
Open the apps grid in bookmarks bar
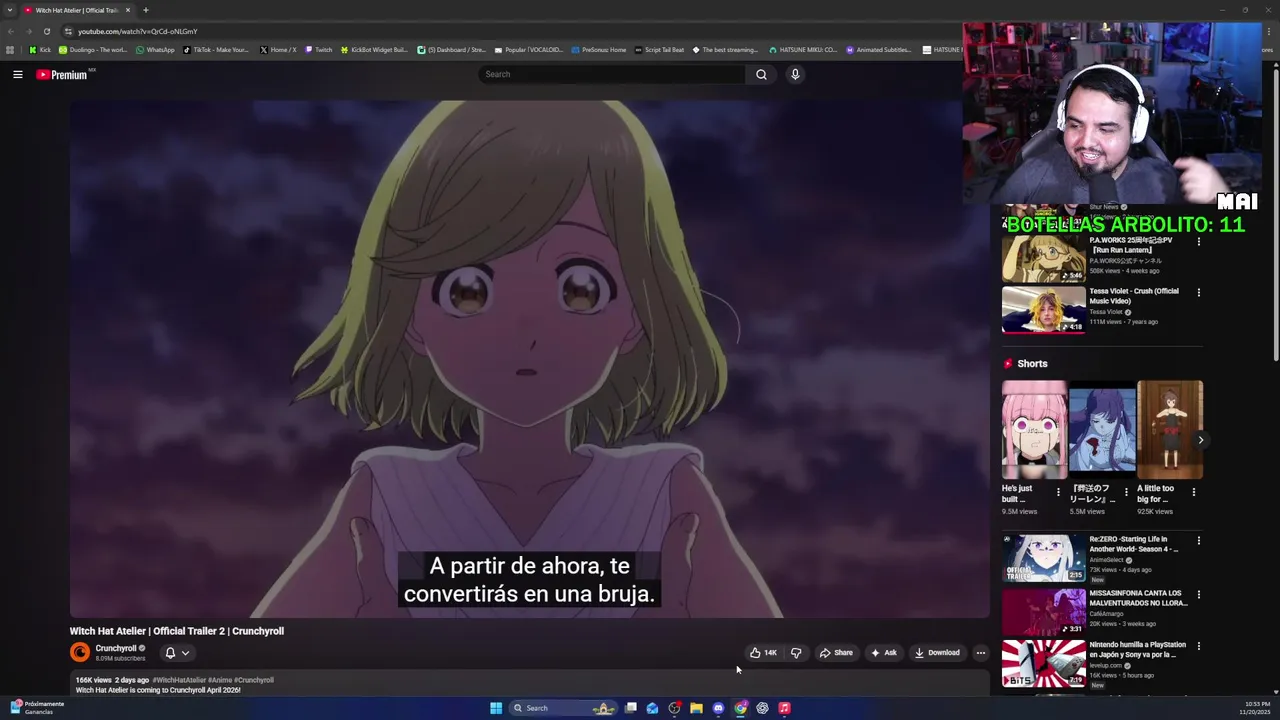[10, 49]
